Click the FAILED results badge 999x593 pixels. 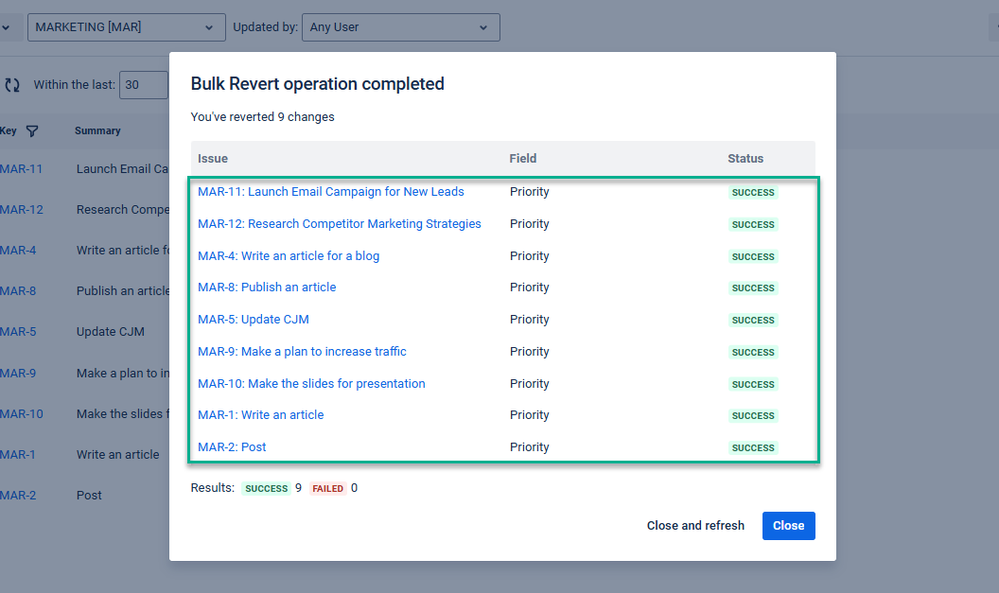tap(327, 489)
